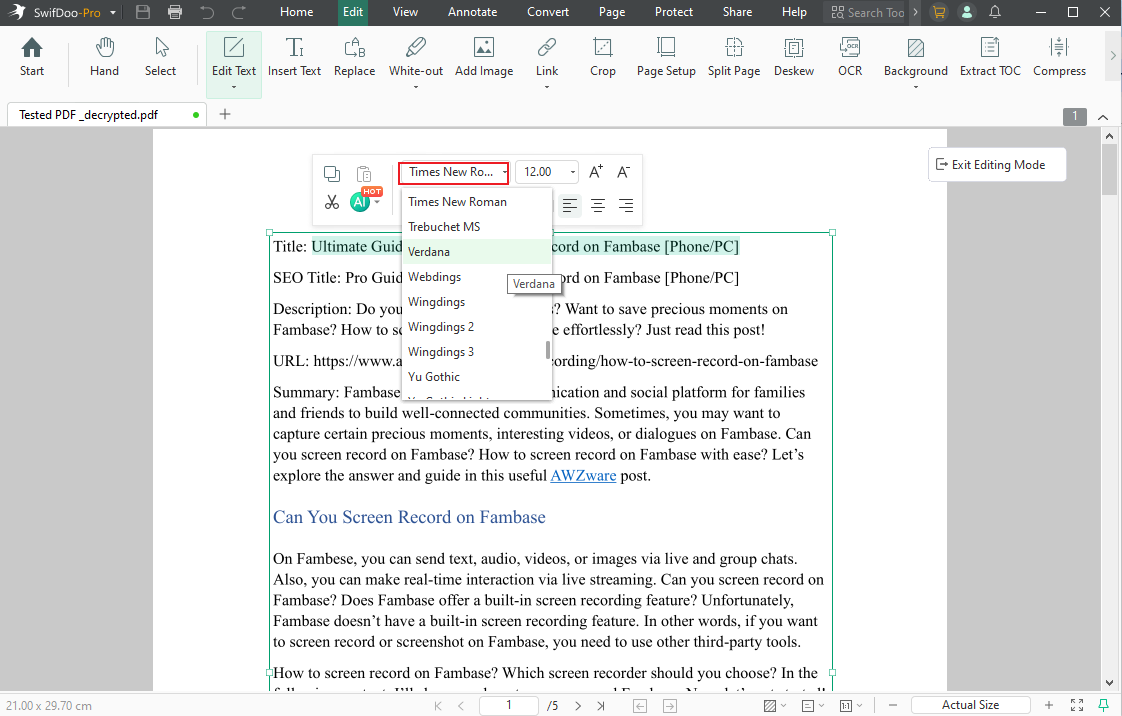The image size is (1122, 716).
Task: Open the Protect menu
Action: [x=673, y=12]
